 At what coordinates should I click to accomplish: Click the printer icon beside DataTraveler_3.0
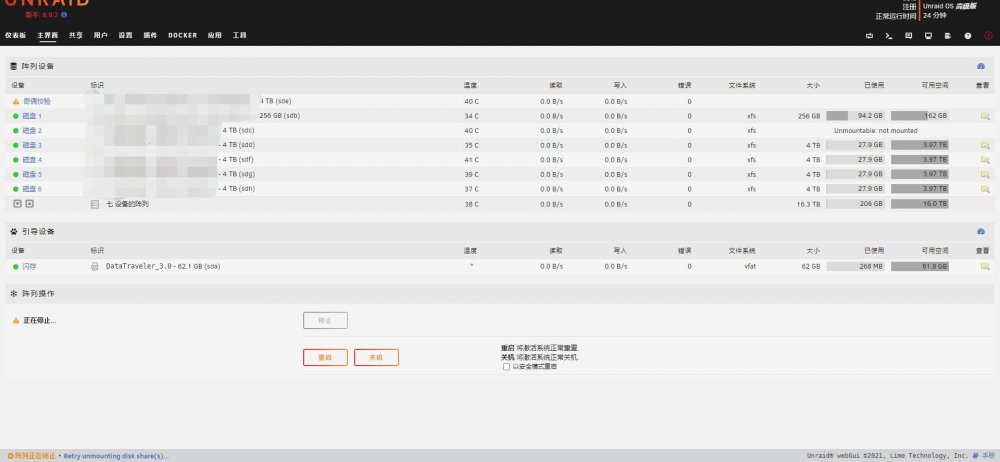95,266
